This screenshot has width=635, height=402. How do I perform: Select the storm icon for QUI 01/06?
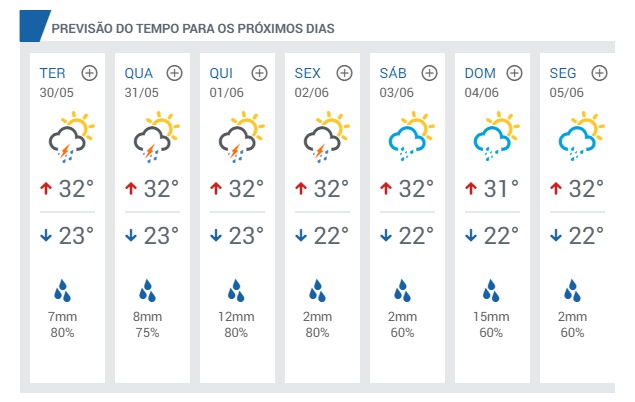click(x=241, y=137)
